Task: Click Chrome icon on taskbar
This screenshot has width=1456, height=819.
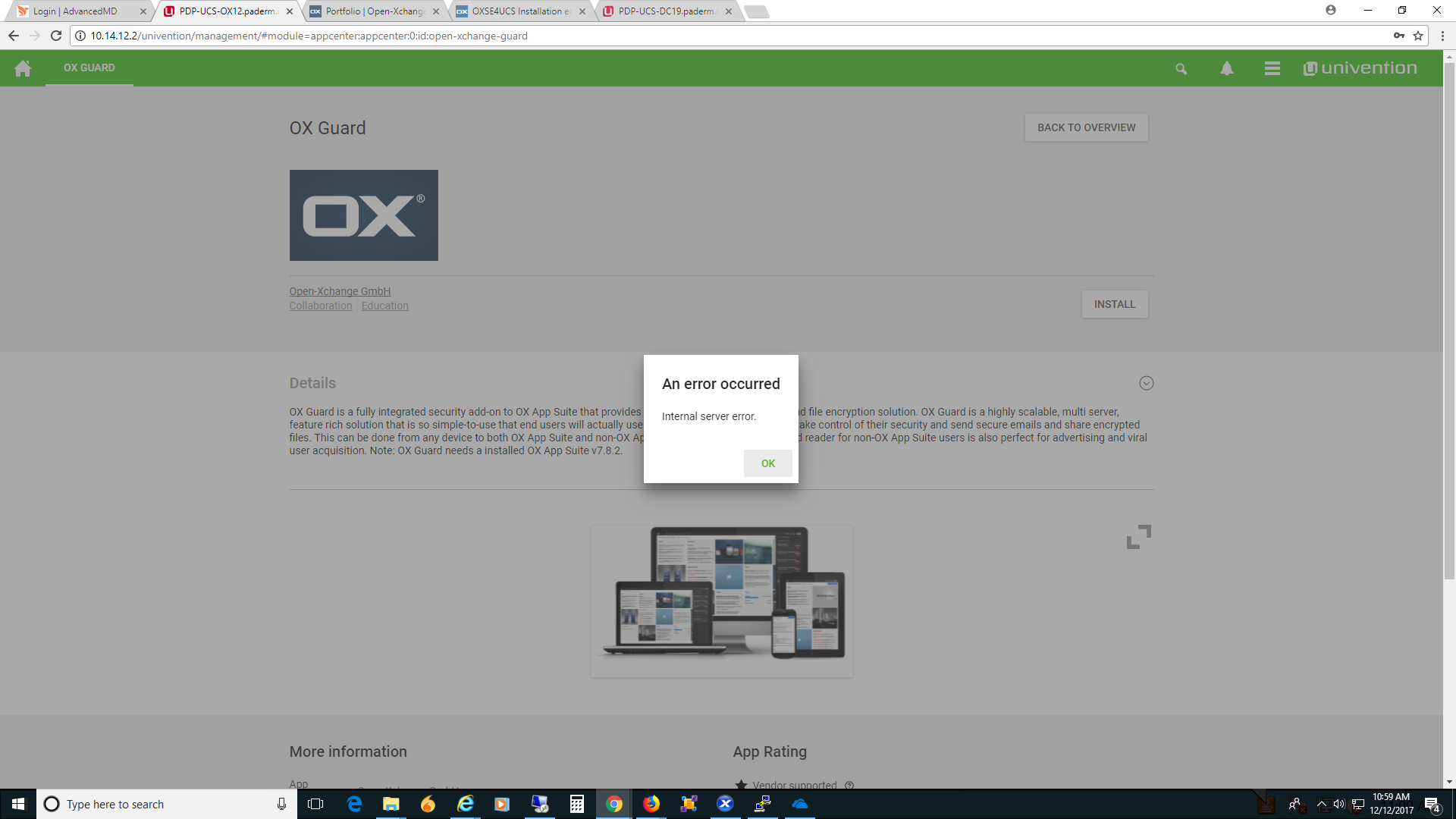Action: [614, 804]
